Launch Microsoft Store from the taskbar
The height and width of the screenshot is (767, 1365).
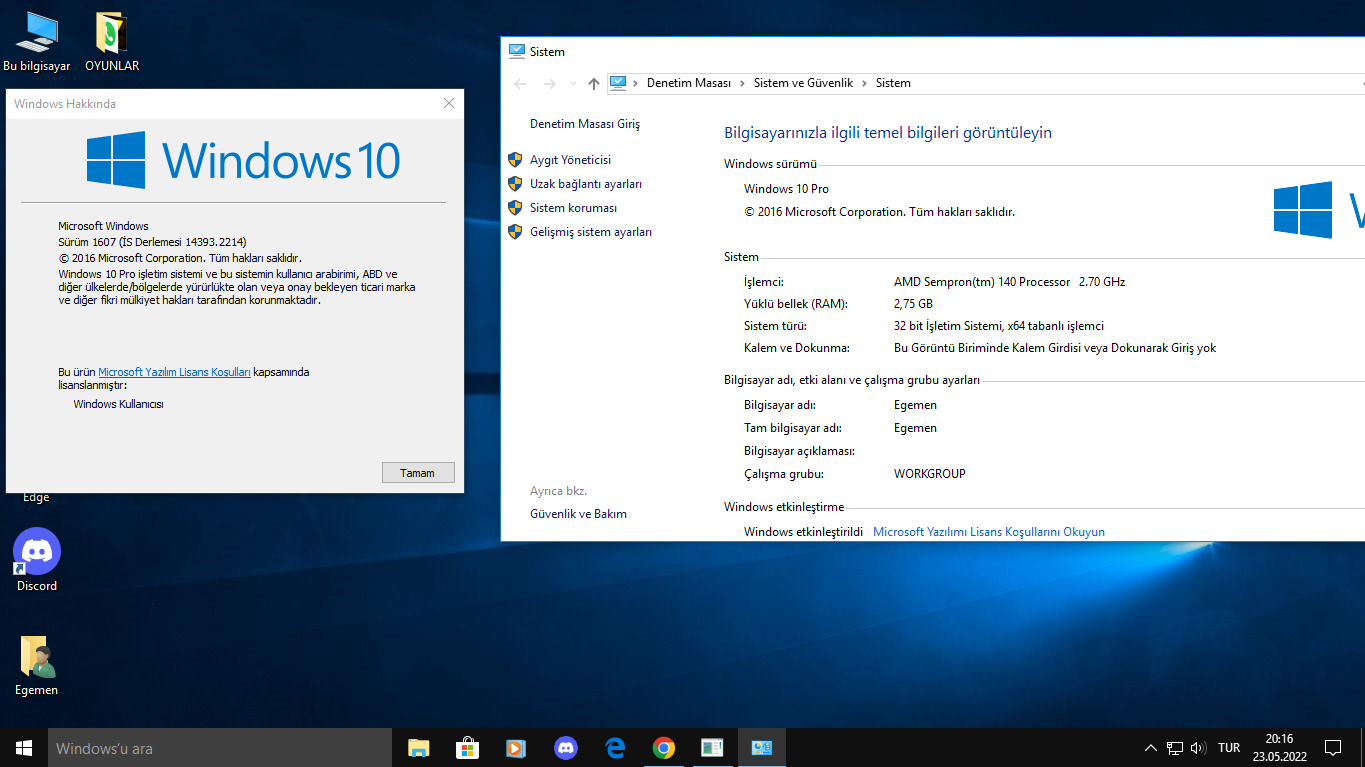click(467, 748)
